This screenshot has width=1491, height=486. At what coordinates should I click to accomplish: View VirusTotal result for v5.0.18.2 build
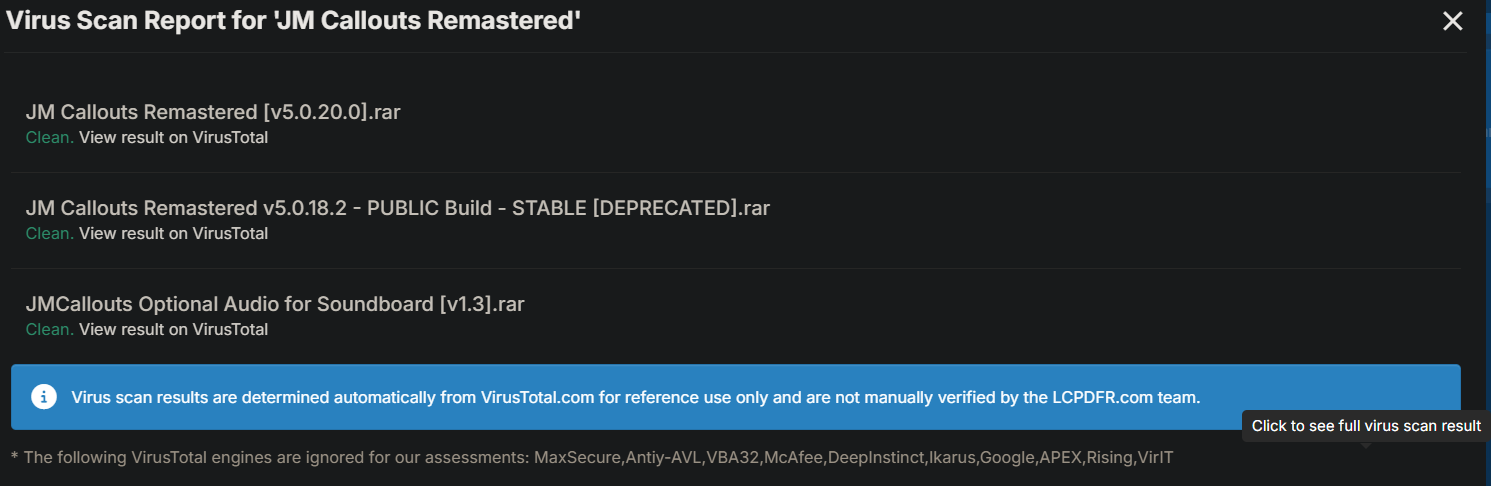pos(173,234)
